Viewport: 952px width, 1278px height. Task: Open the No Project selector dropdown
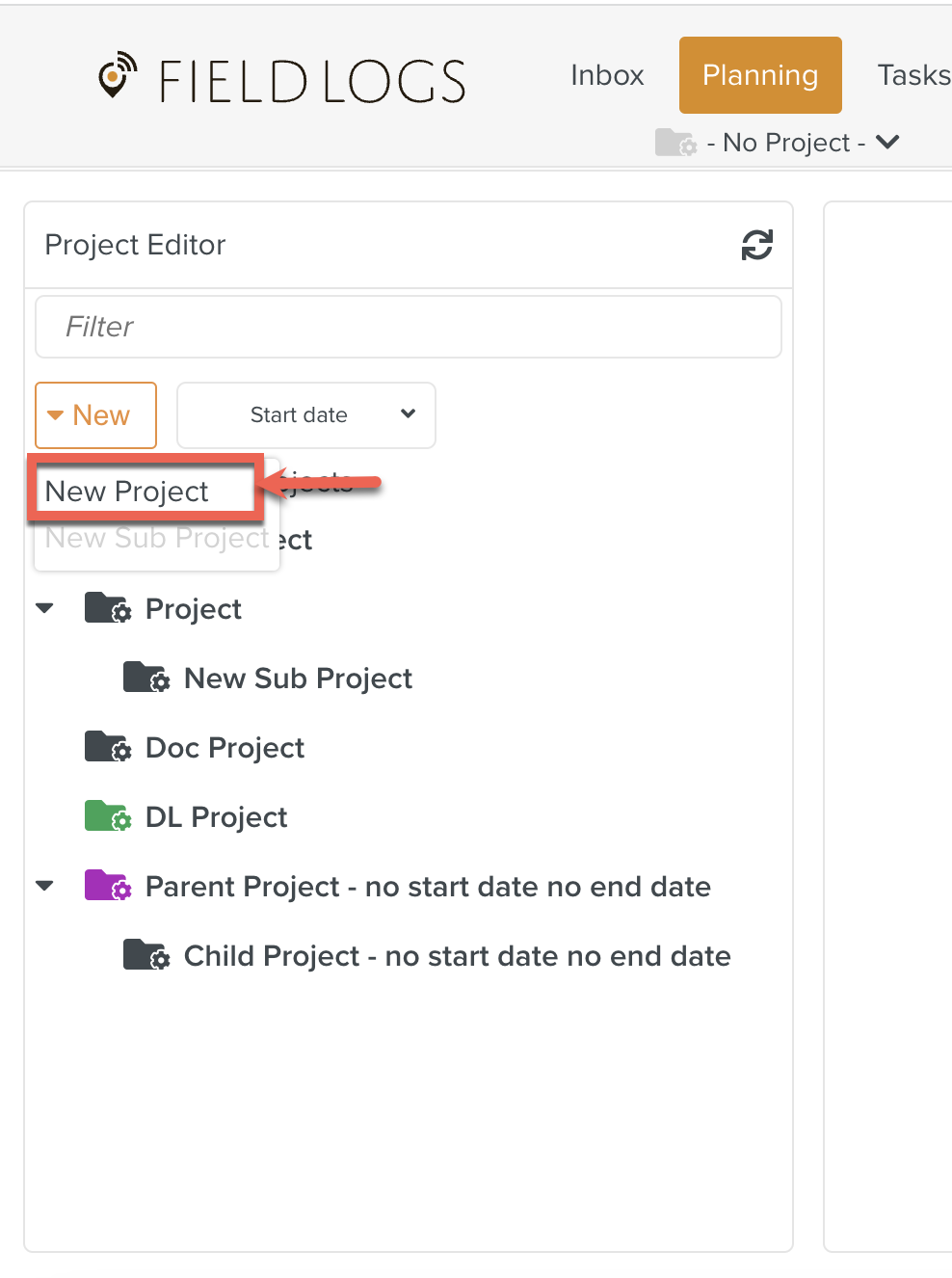click(887, 142)
